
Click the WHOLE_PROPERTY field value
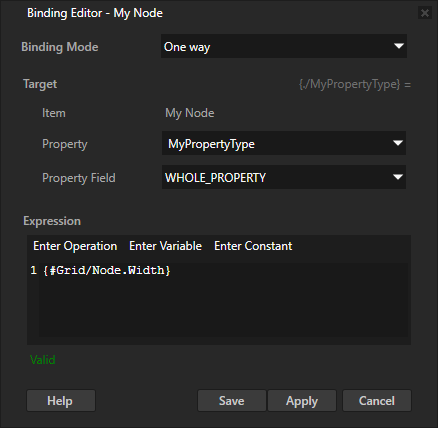coord(215,178)
